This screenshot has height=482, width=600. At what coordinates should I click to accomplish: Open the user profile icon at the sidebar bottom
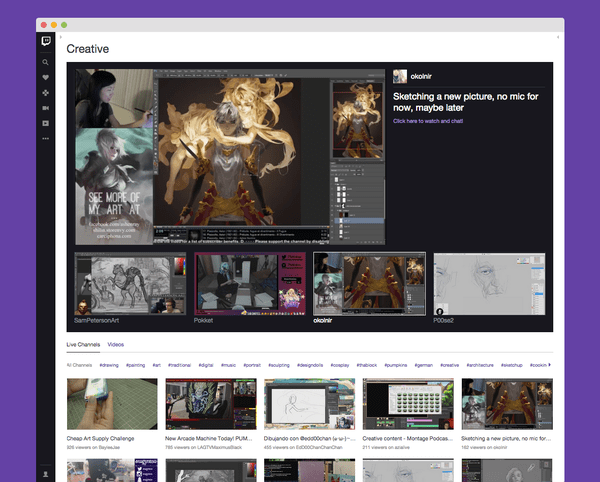click(46, 473)
